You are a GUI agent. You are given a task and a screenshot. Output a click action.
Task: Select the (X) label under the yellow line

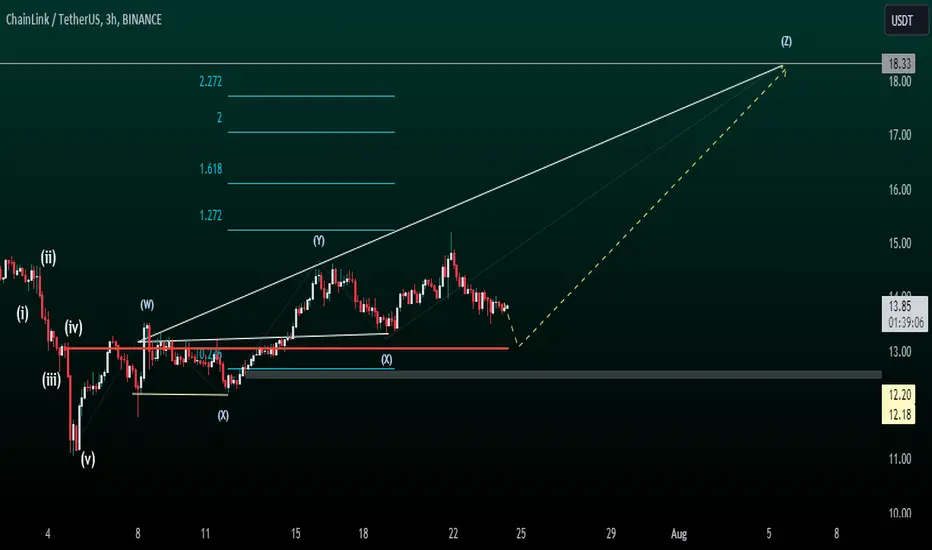coord(223,415)
